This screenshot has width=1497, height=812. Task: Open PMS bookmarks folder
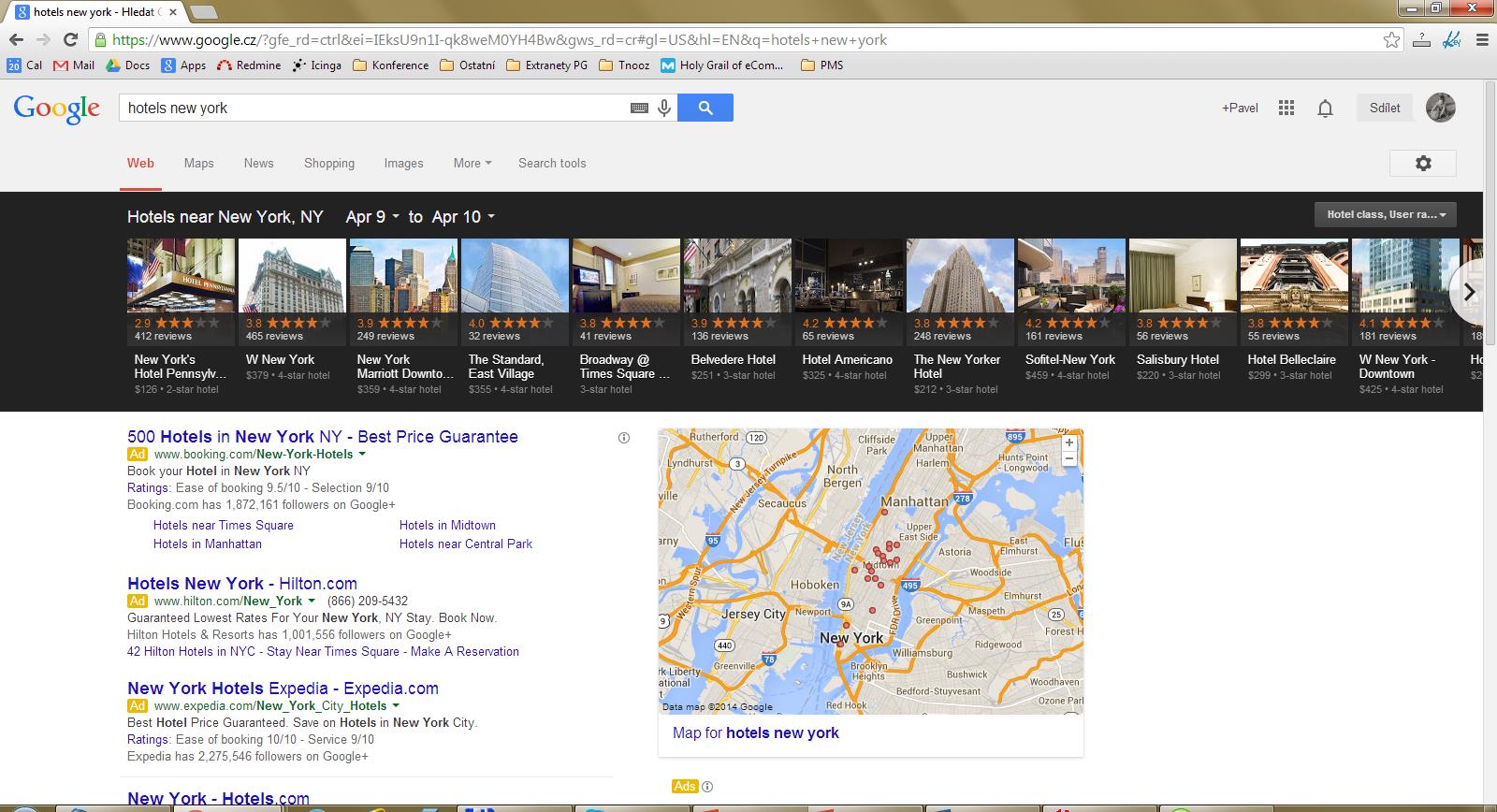point(822,65)
